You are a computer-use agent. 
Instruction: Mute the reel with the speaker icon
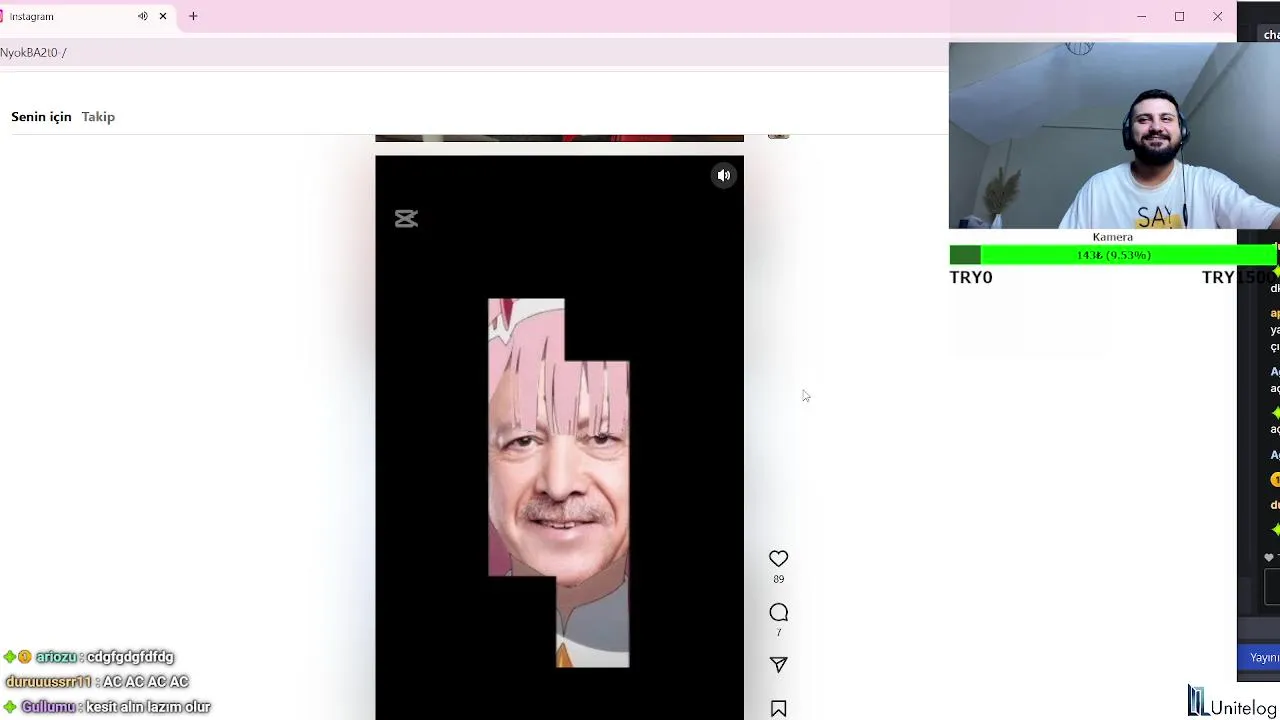tap(724, 176)
